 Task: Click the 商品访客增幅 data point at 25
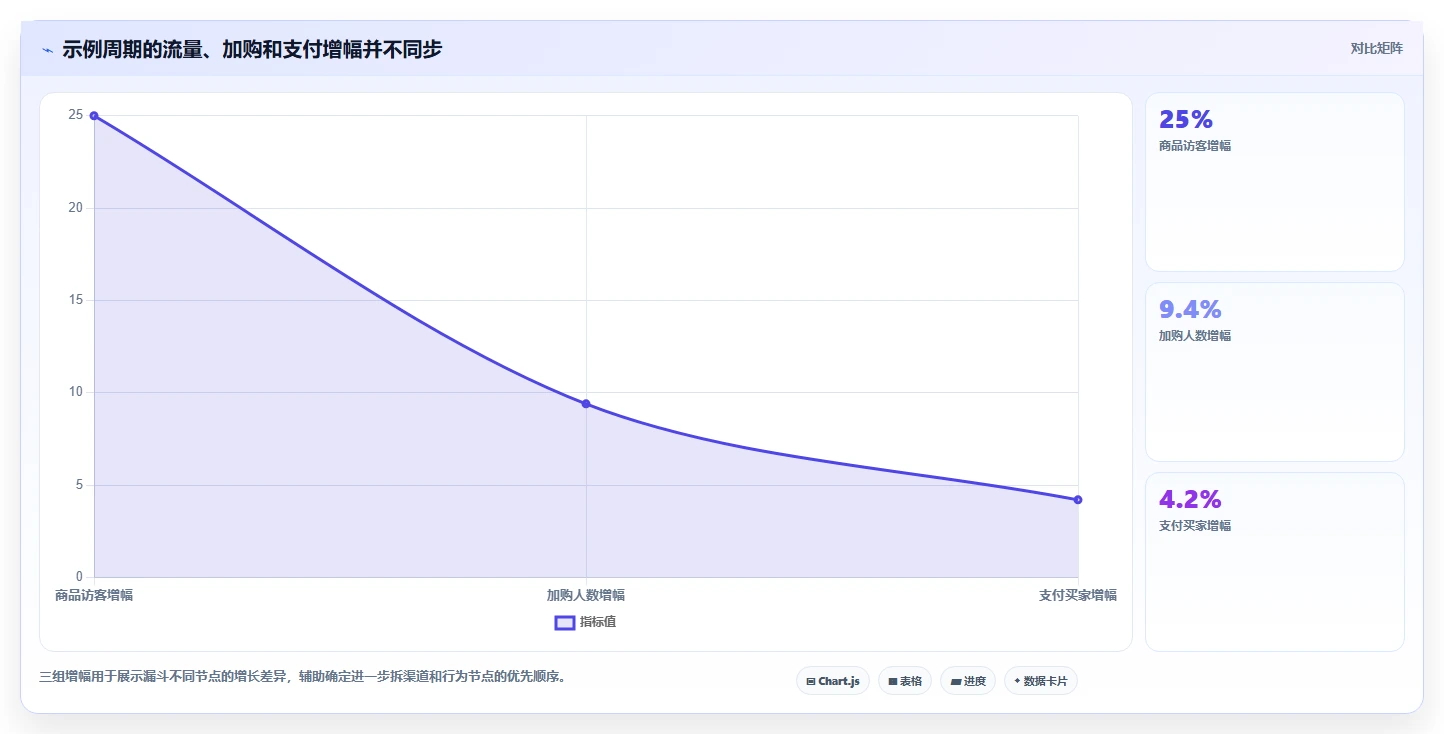point(94,115)
